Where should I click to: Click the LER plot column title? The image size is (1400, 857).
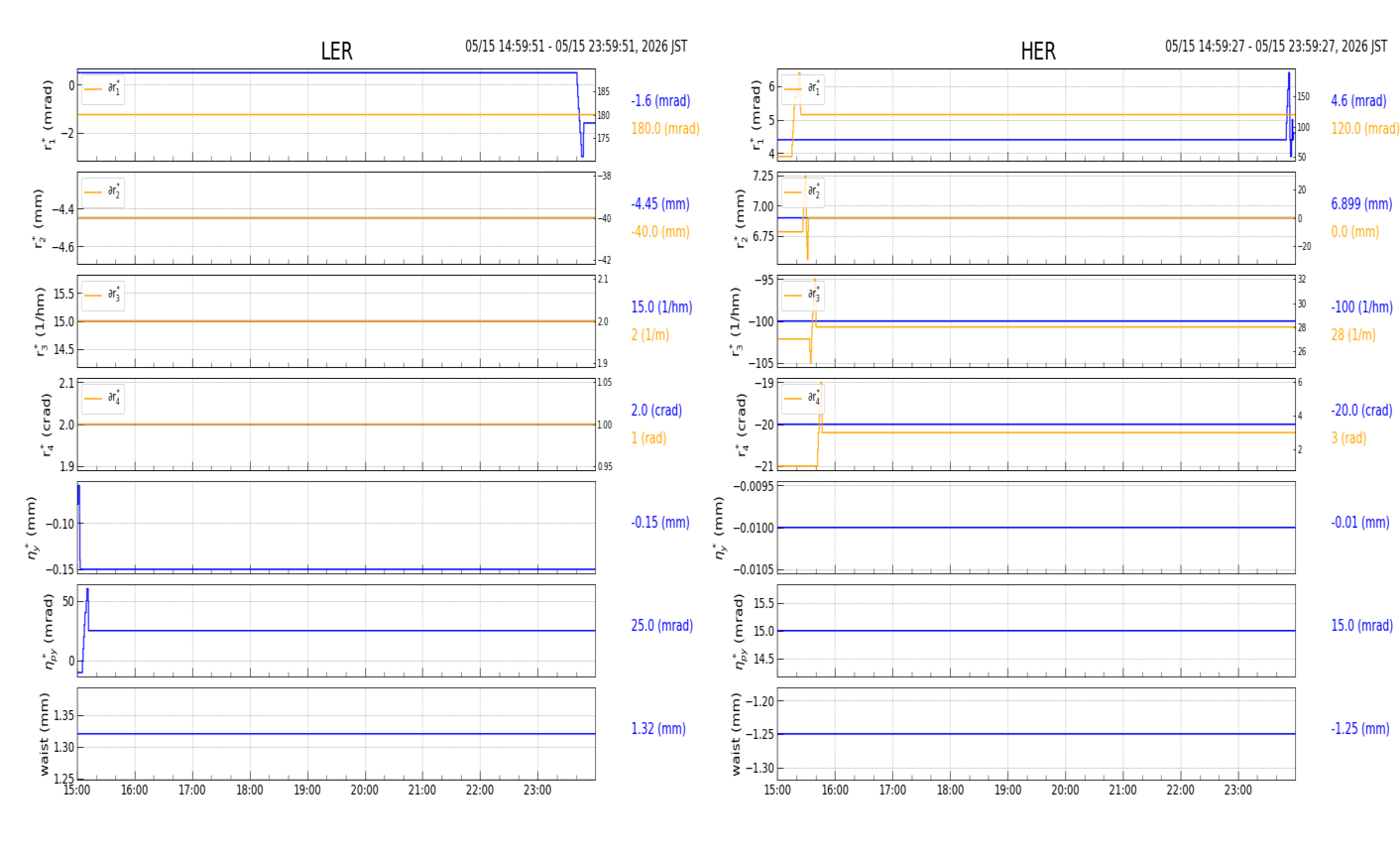click(x=336, y=52)
